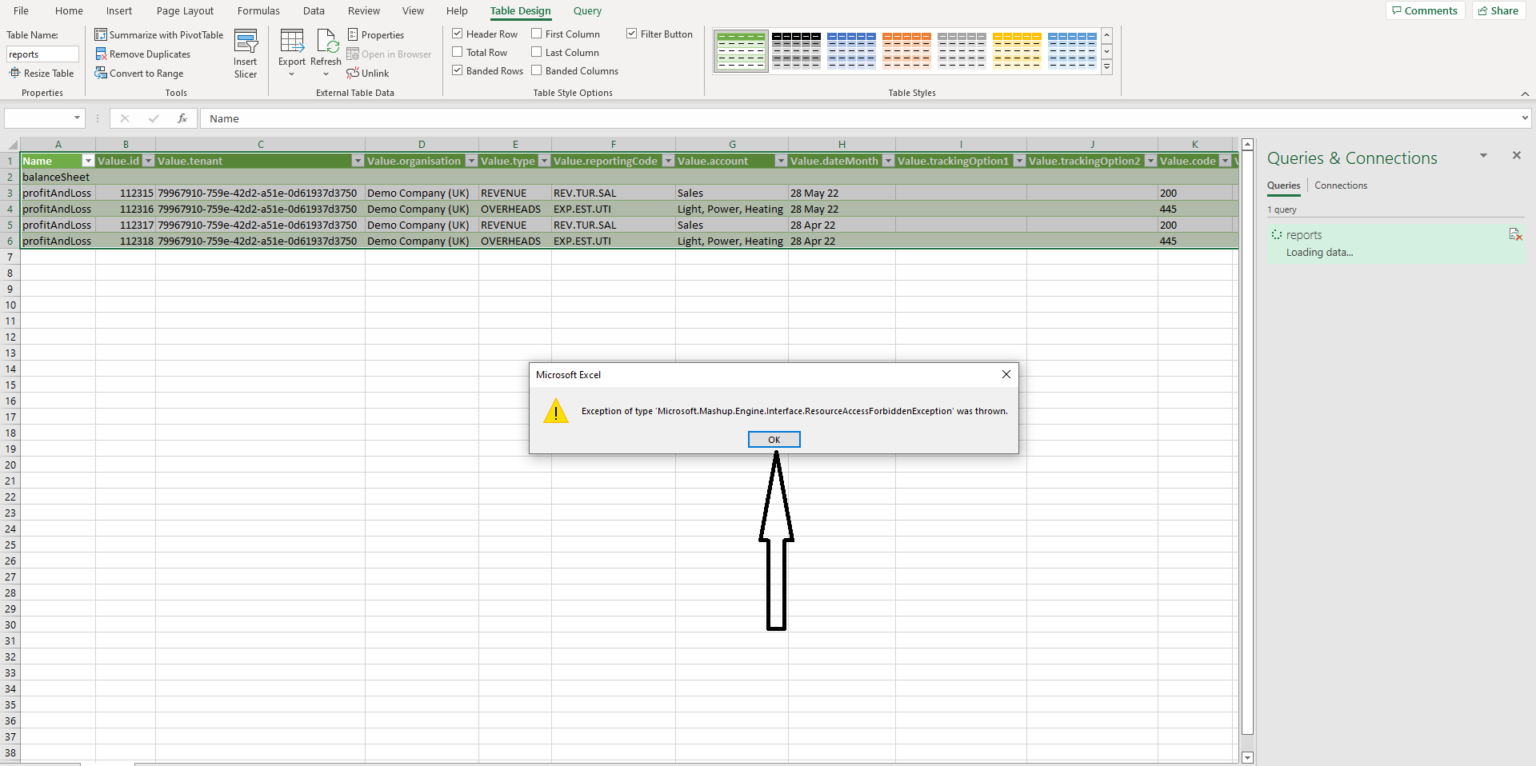
Task: Click Remove Duplicates tool
Action: pos(142,54)
